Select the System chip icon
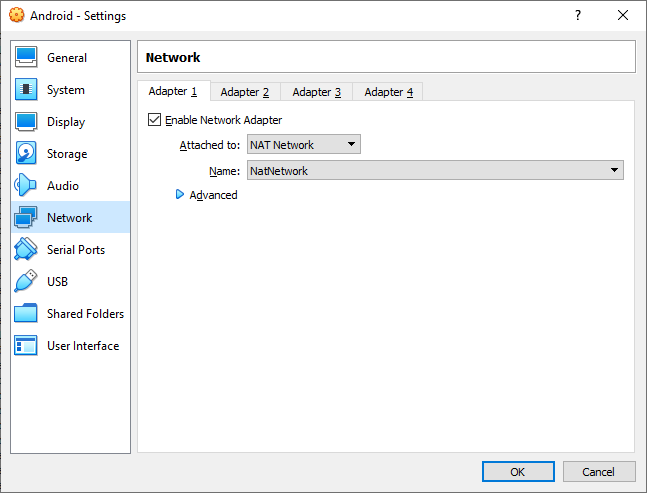Viewport: 647px width, 493px height. click(26, 89)
